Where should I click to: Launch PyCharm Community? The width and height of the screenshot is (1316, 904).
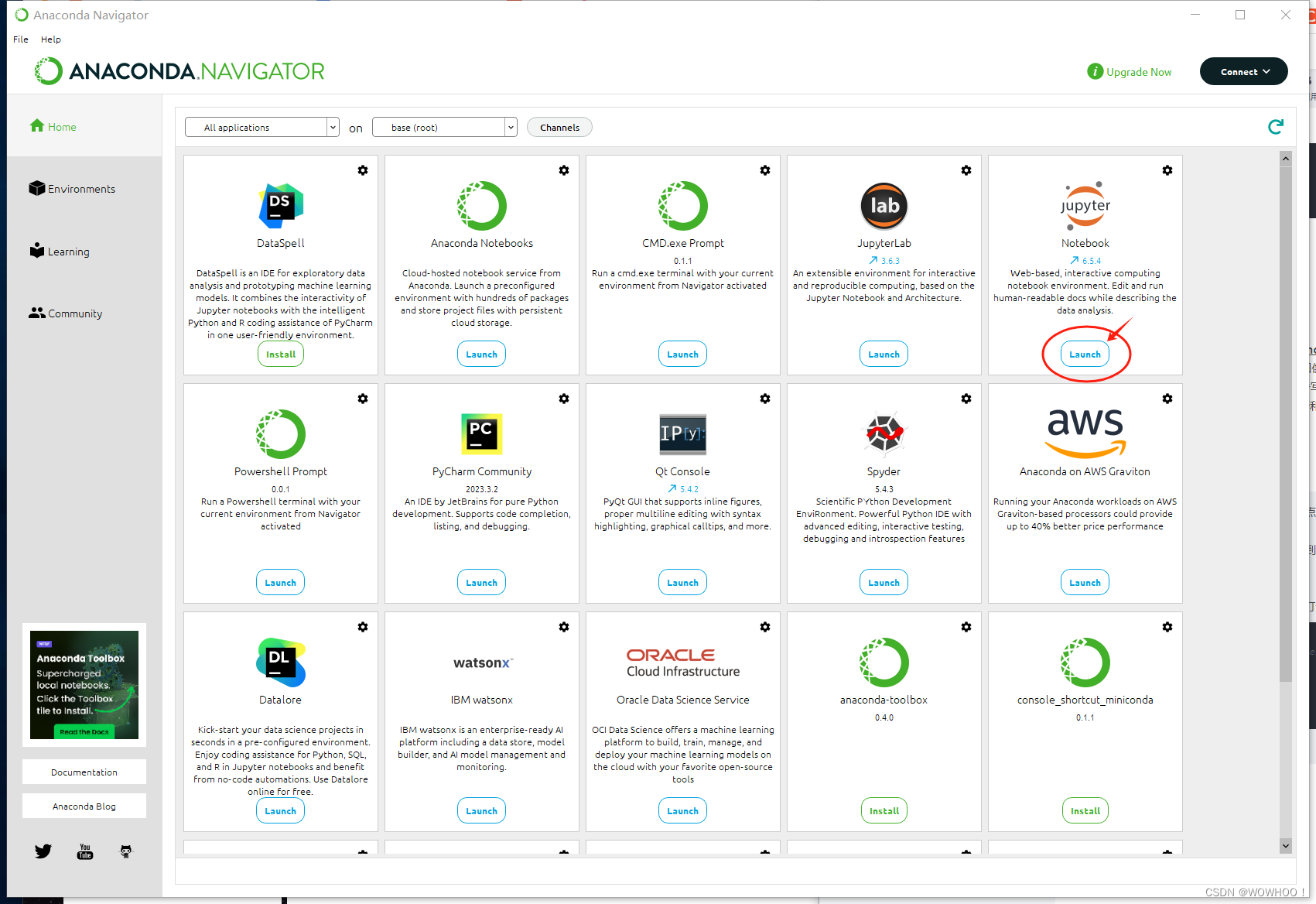481,583
